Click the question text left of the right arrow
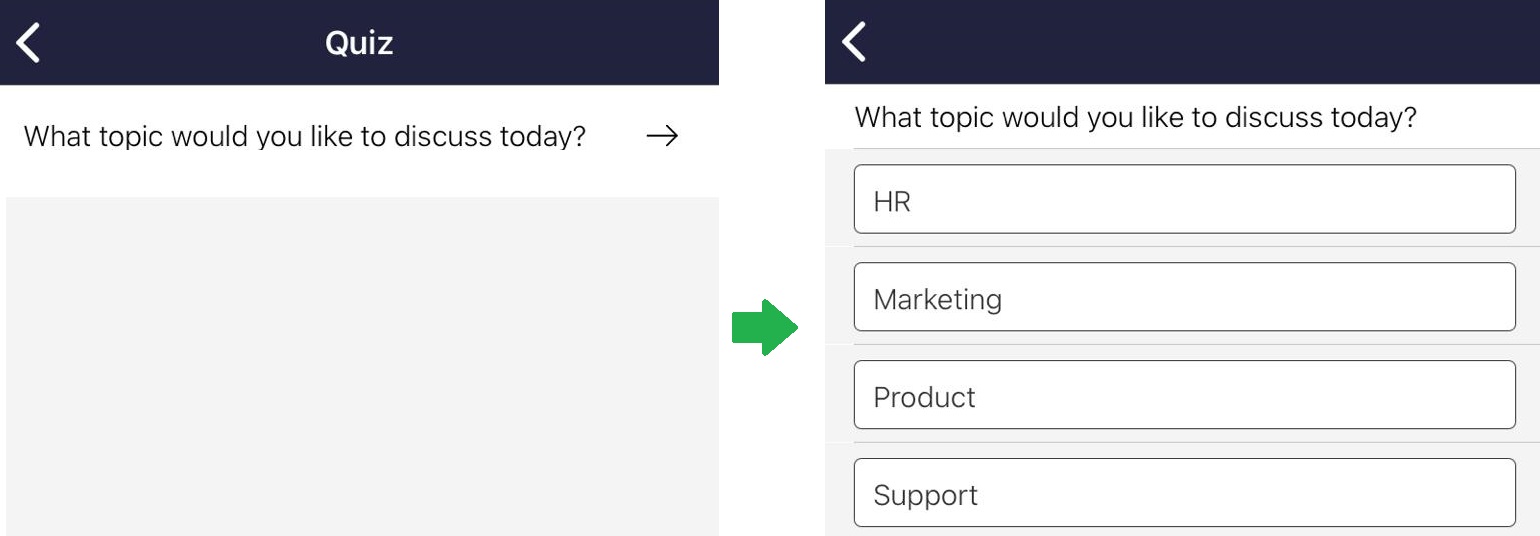The height and width of the screenshot is (536, 1540). coord(304,137)
